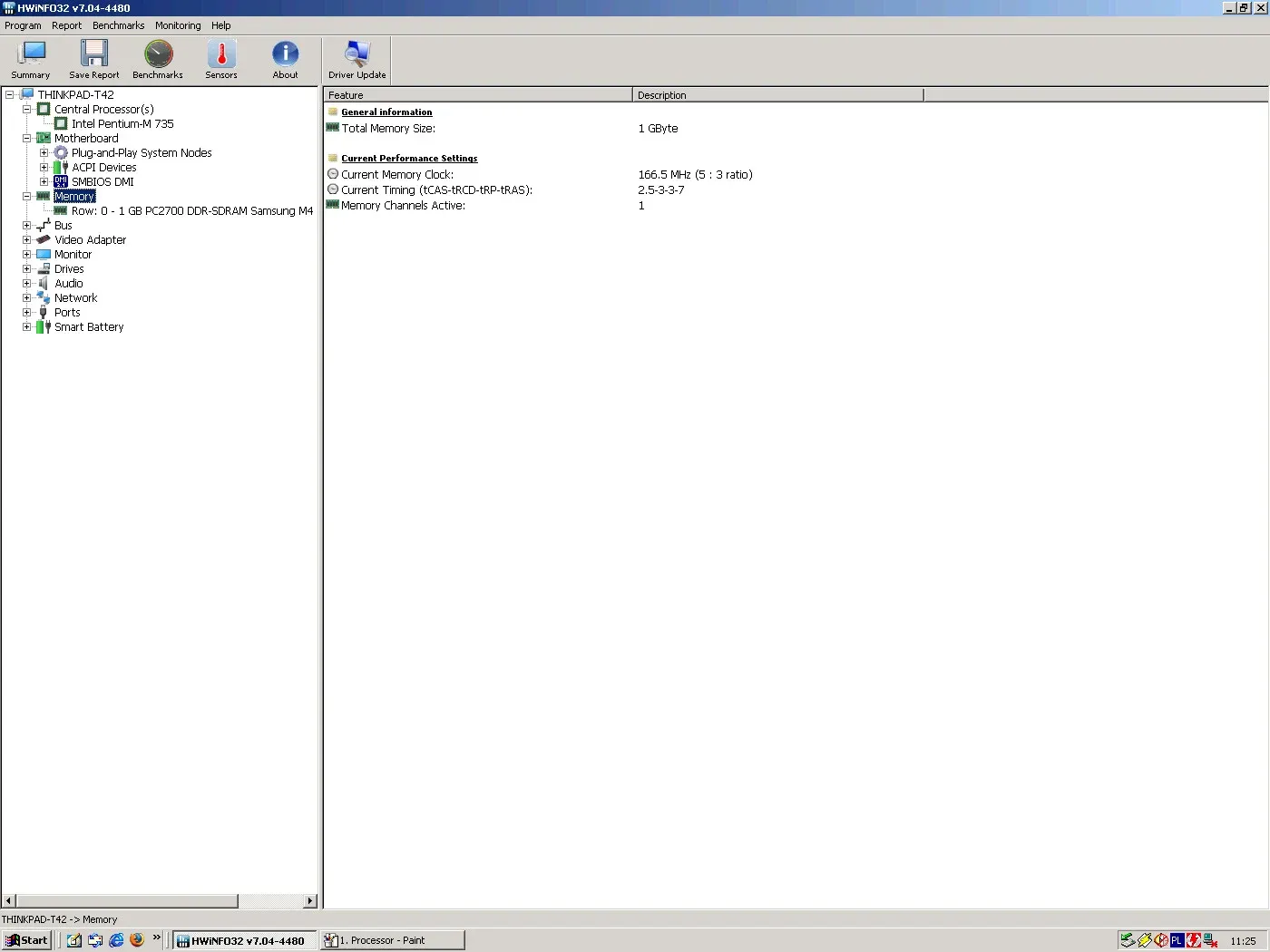Viewport: 1270px width, 952px height.
Task: Collapse the Memory branch
Action: coord(26,196)
